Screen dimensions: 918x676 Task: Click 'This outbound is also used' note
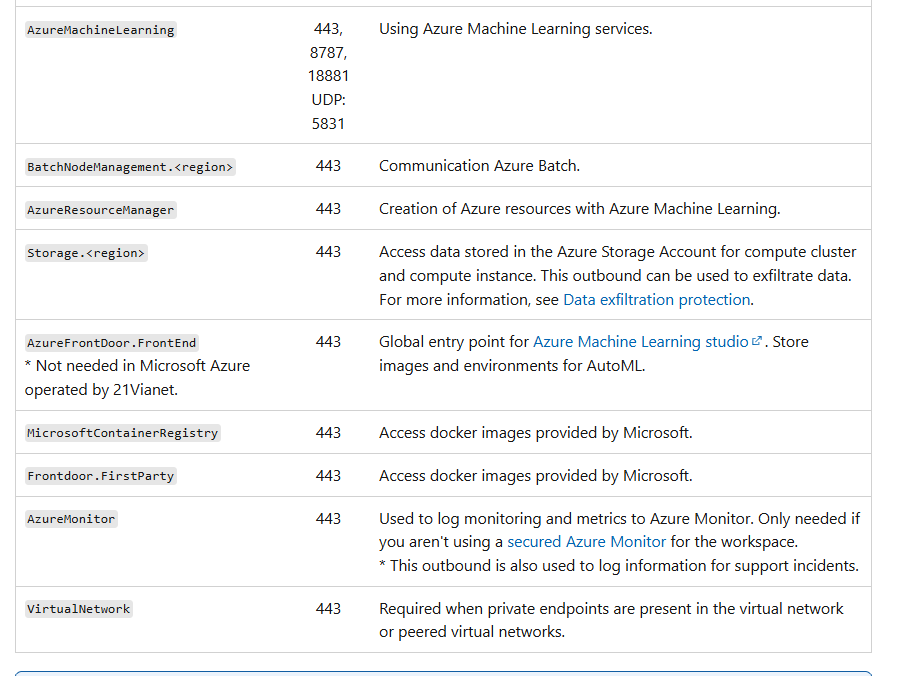click(x=619, y=566)
